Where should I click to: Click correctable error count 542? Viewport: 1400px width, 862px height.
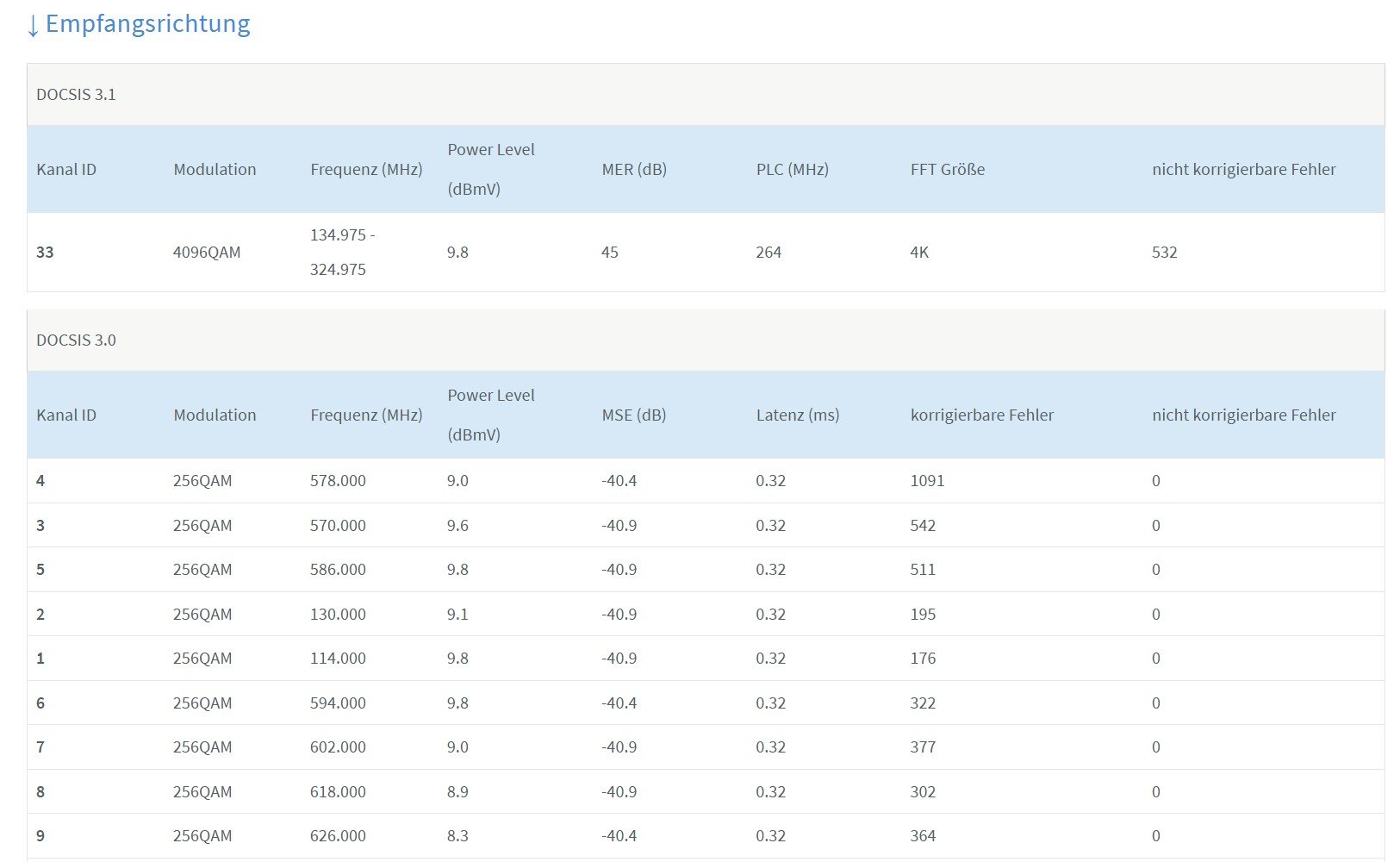click(x=923, y=526)
